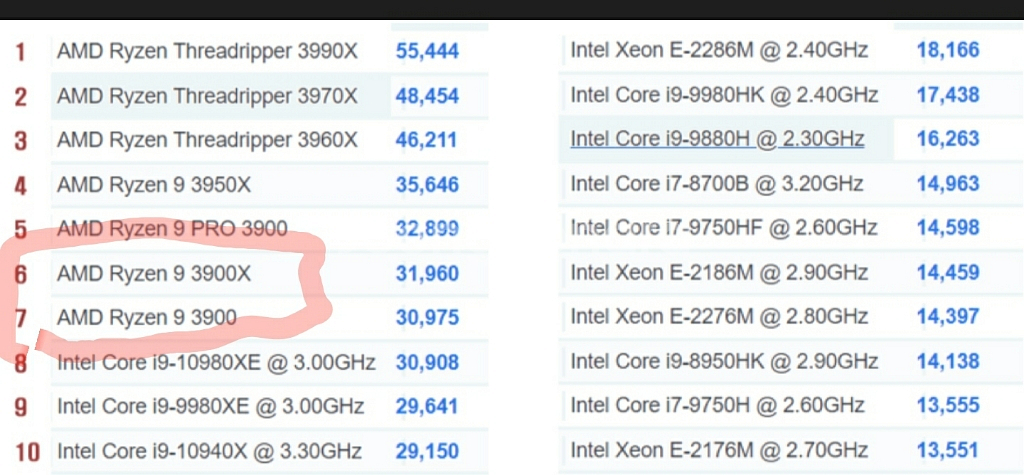Open the Intel Xeon E-2286M link
Image resolution: width=1024 pixels, height=475 pixels.
click(x=719, y=49)
